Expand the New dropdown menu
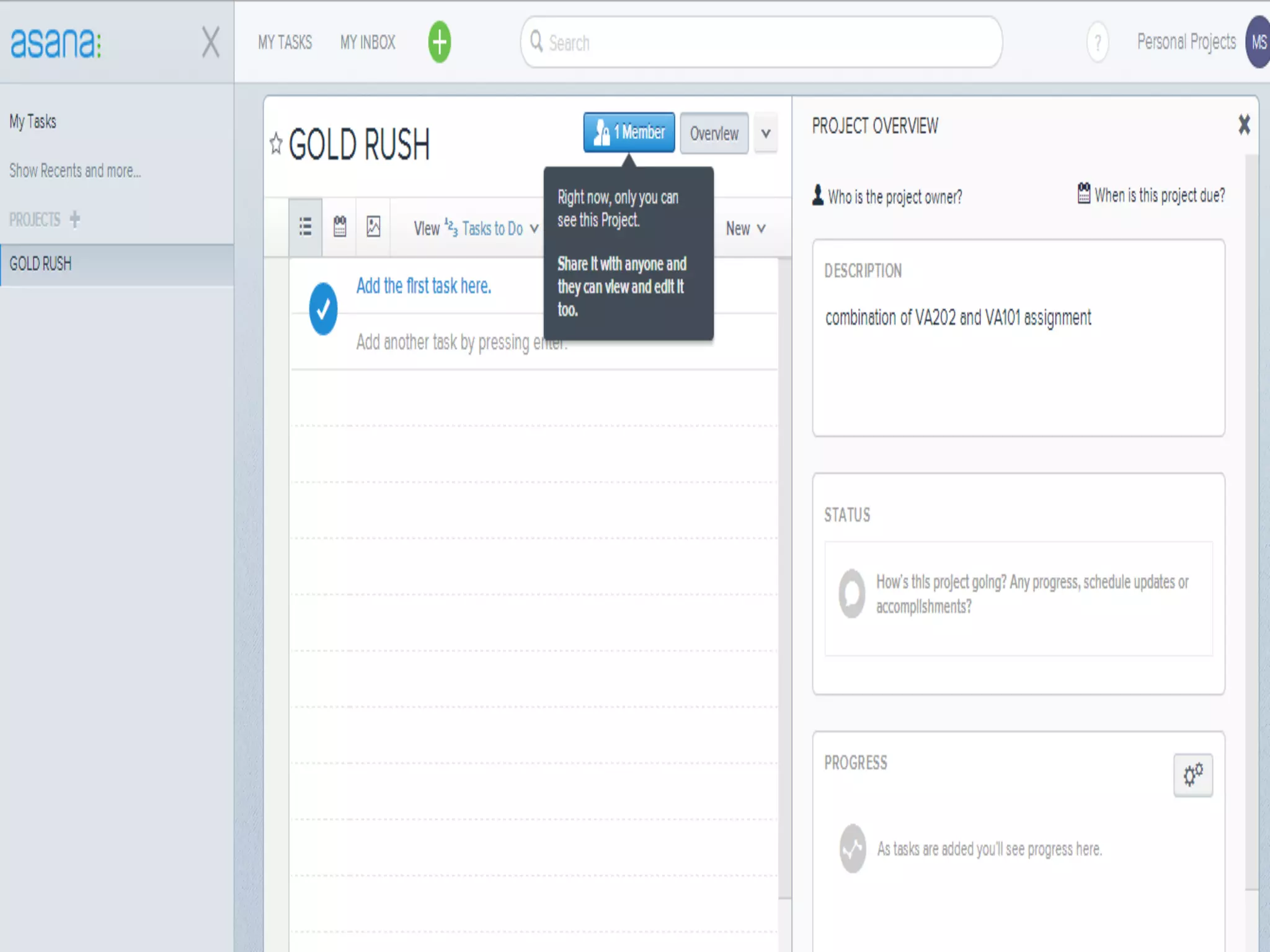The width and height of the screenshot is (1270, 952). click(745, 229)
